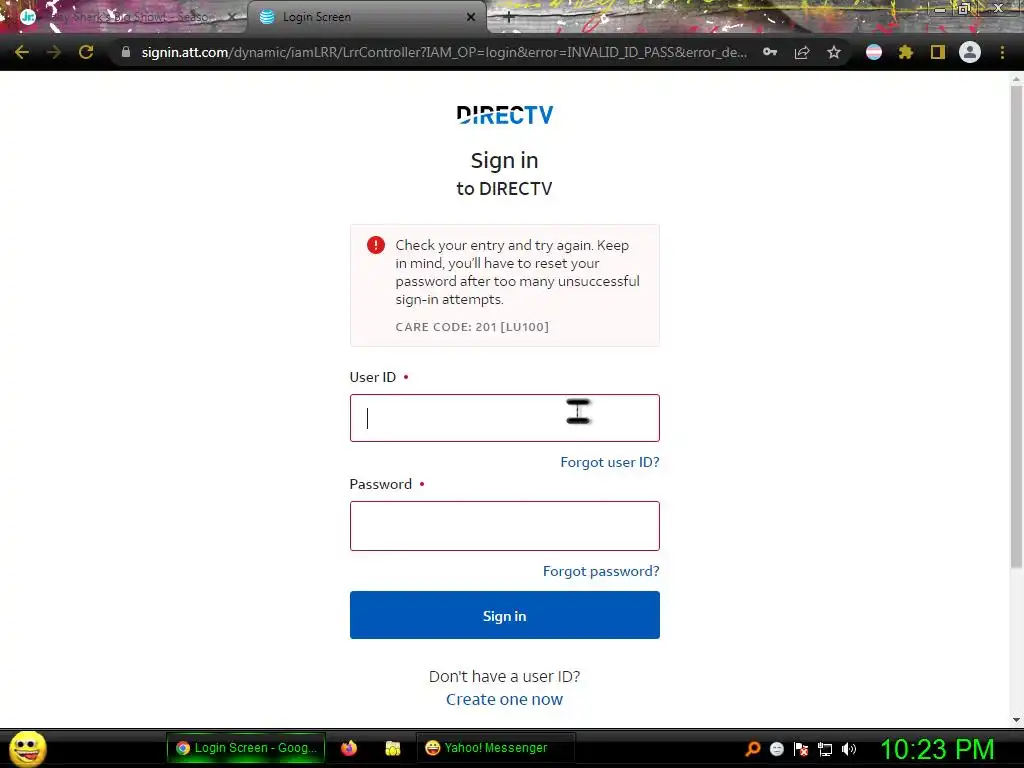Screen dimensions: 1024x768
Task: Launch Firefox from the taskbar
Action: [x=349, y=748]
